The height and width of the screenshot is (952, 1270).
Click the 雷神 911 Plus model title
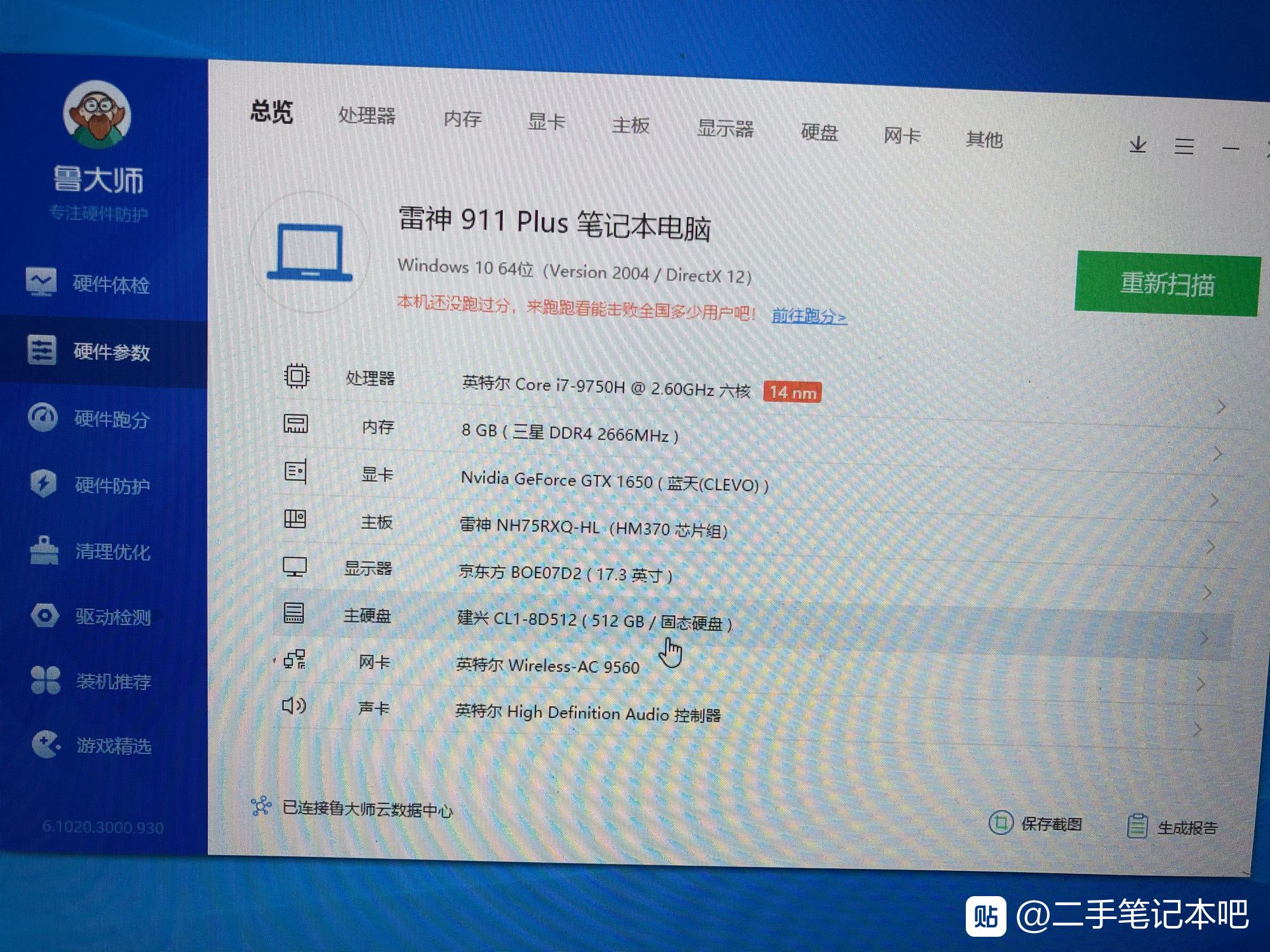[554, 223]
